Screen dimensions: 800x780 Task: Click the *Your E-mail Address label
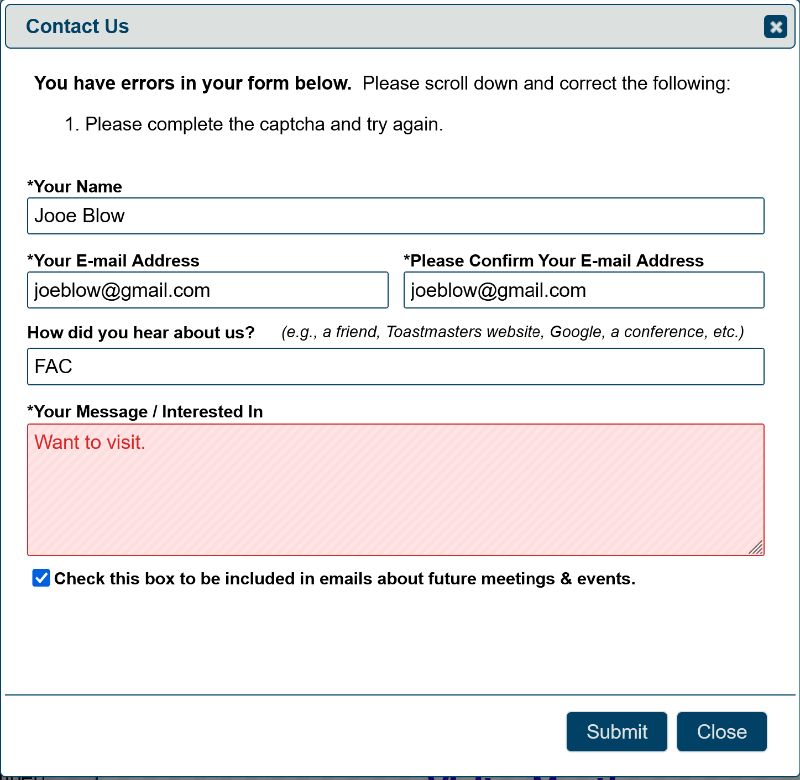[113, 261]
